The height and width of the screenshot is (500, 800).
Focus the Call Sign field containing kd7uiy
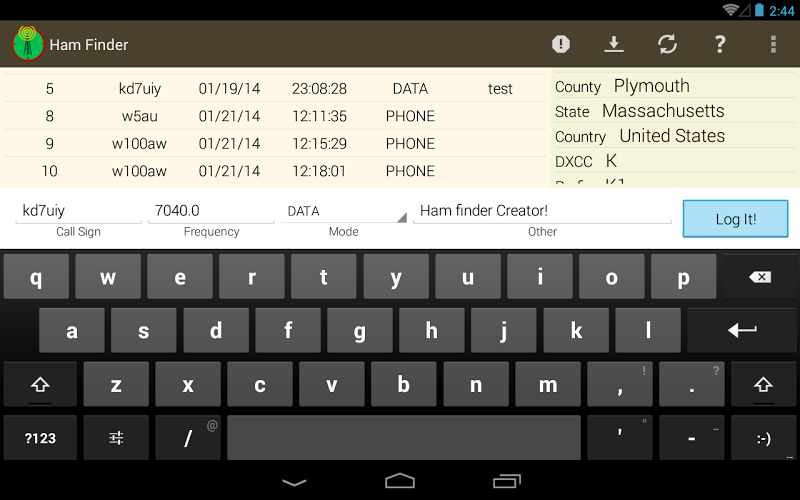79,211
